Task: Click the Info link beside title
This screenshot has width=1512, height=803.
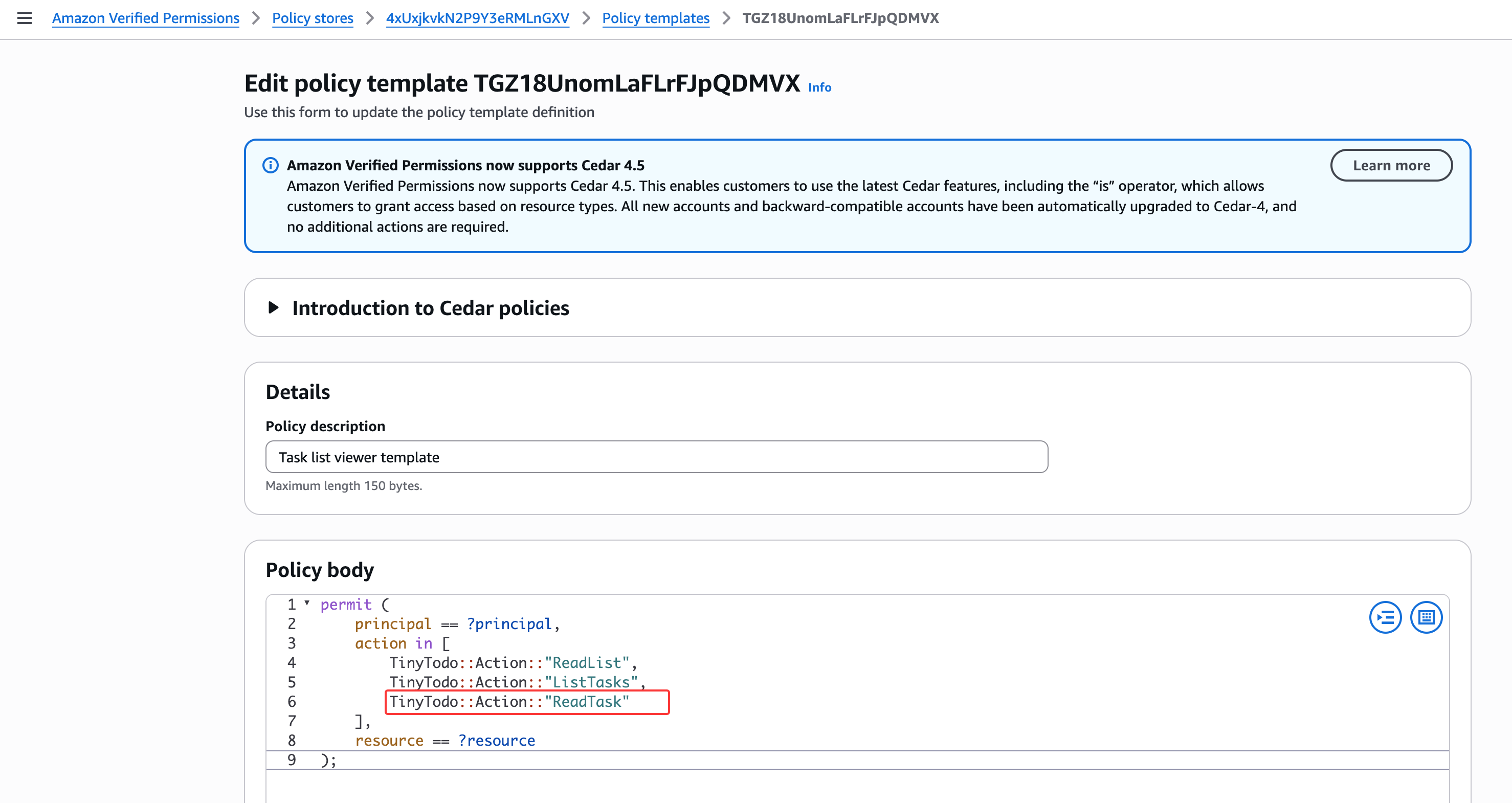Action: point(819,87)
